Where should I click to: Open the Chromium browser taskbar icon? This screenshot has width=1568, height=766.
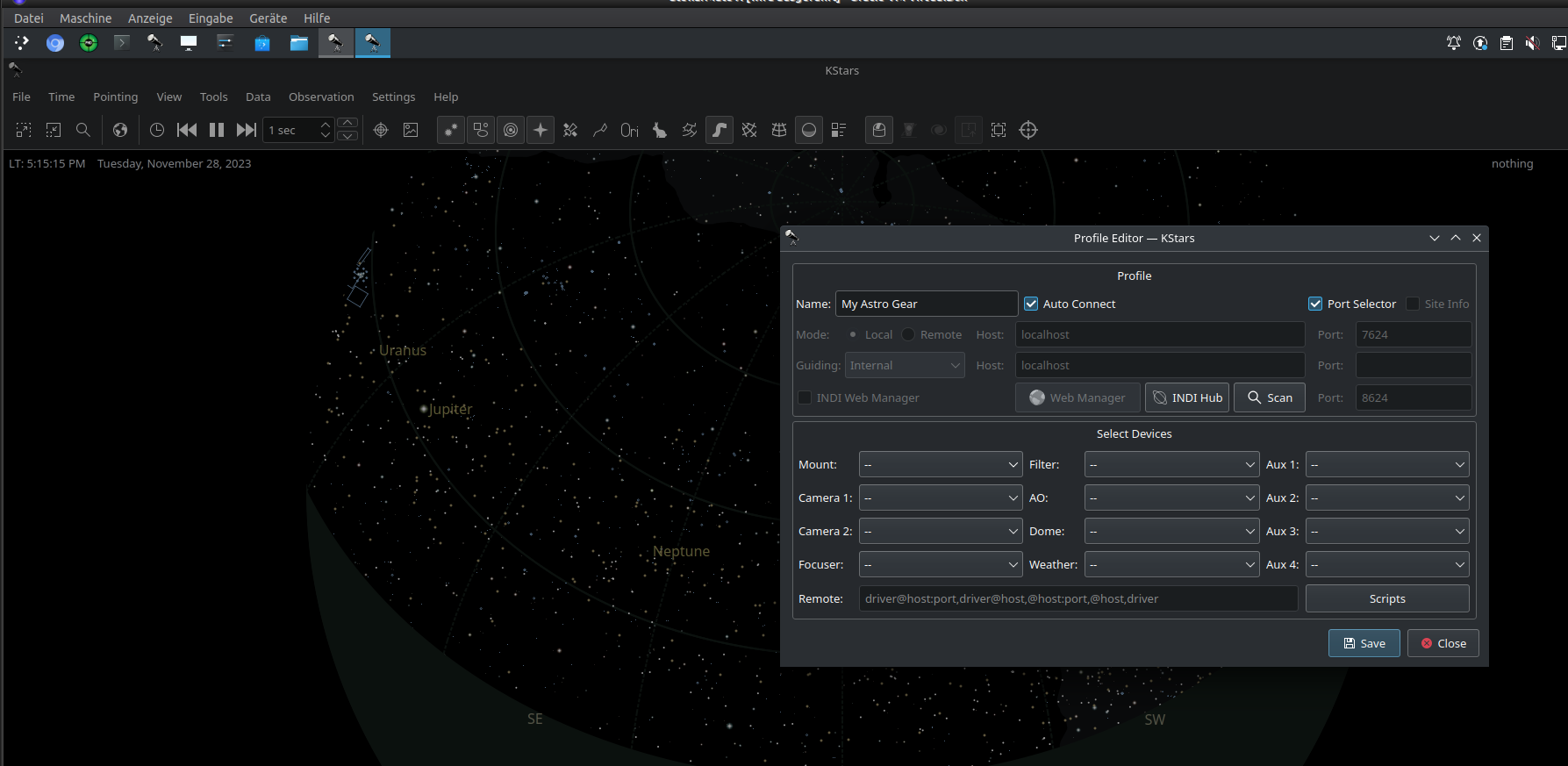pos(55,43)
